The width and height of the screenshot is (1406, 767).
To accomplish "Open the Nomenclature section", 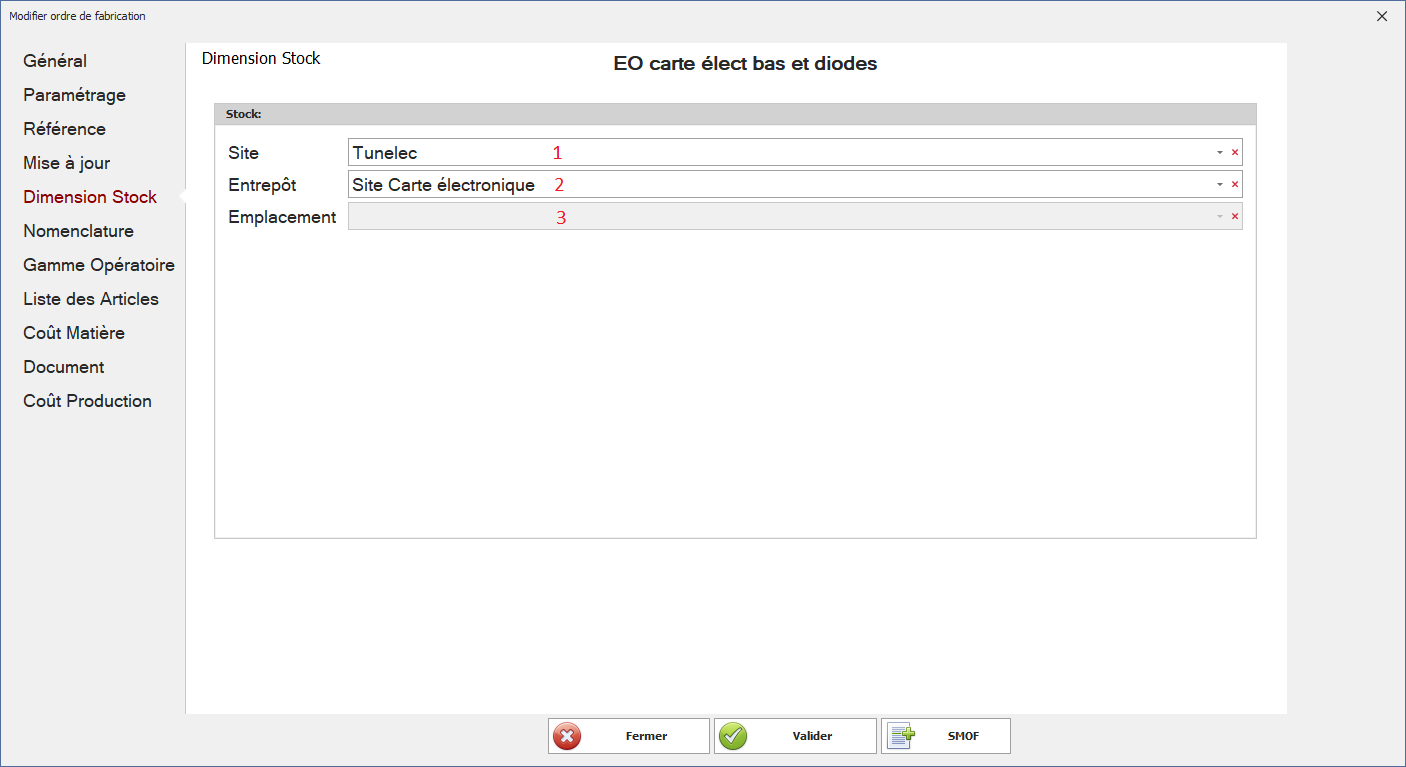I will click(x=78, y=231).
